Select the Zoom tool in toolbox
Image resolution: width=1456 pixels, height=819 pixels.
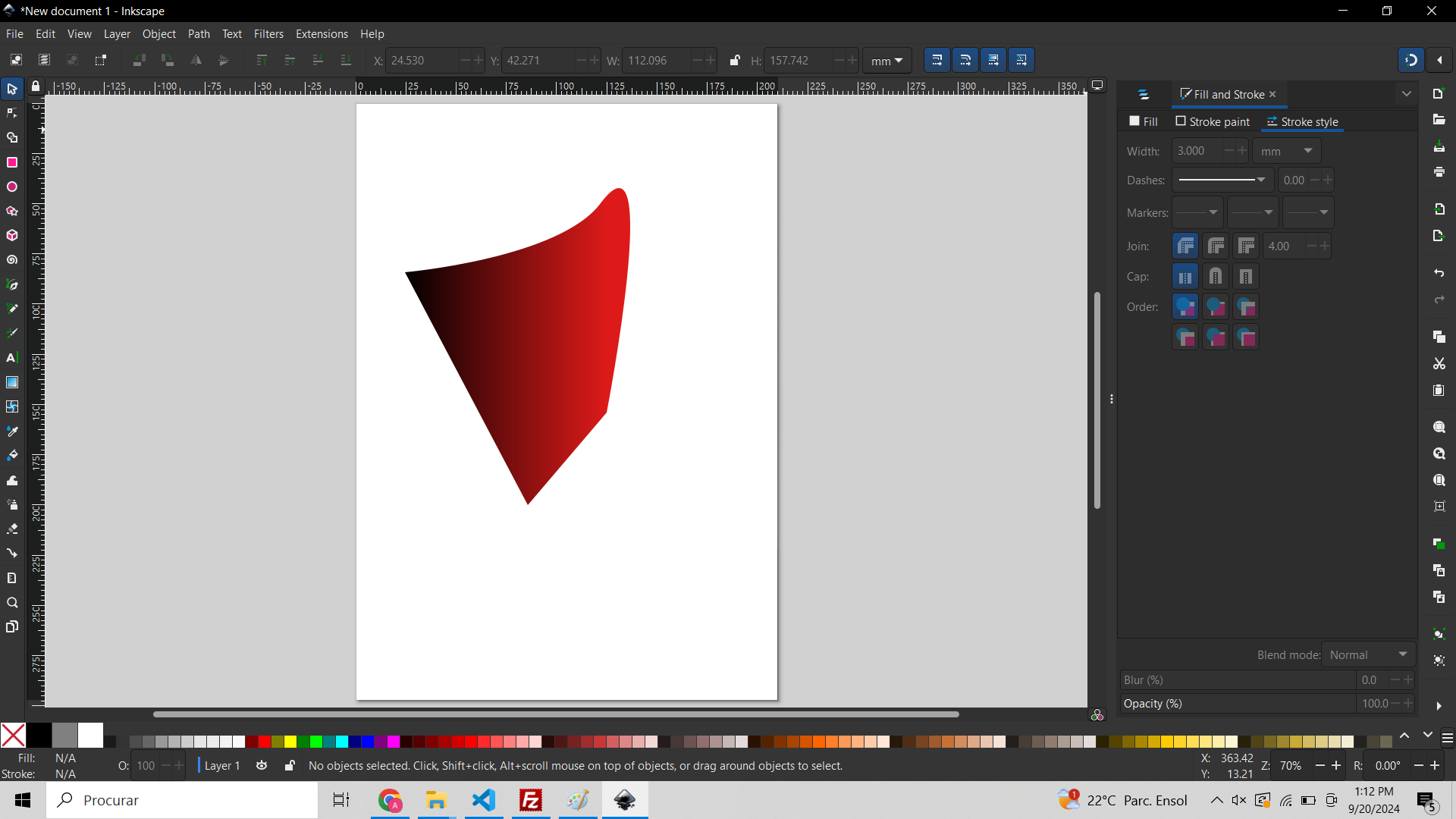[x=12, y=603]
